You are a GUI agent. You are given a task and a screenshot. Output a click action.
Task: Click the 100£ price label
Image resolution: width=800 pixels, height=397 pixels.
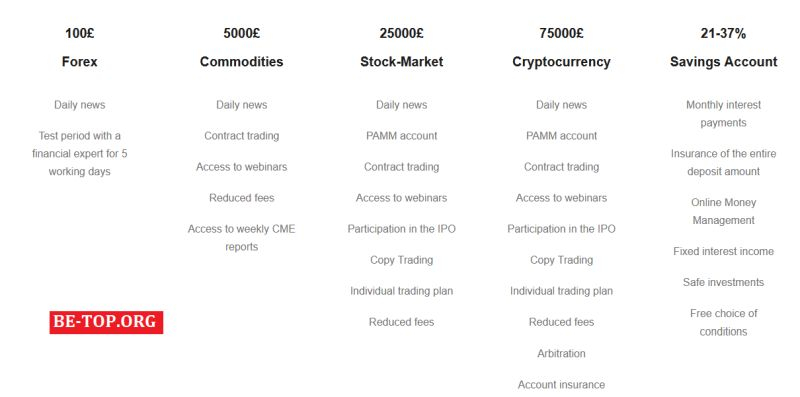(80, 34)
